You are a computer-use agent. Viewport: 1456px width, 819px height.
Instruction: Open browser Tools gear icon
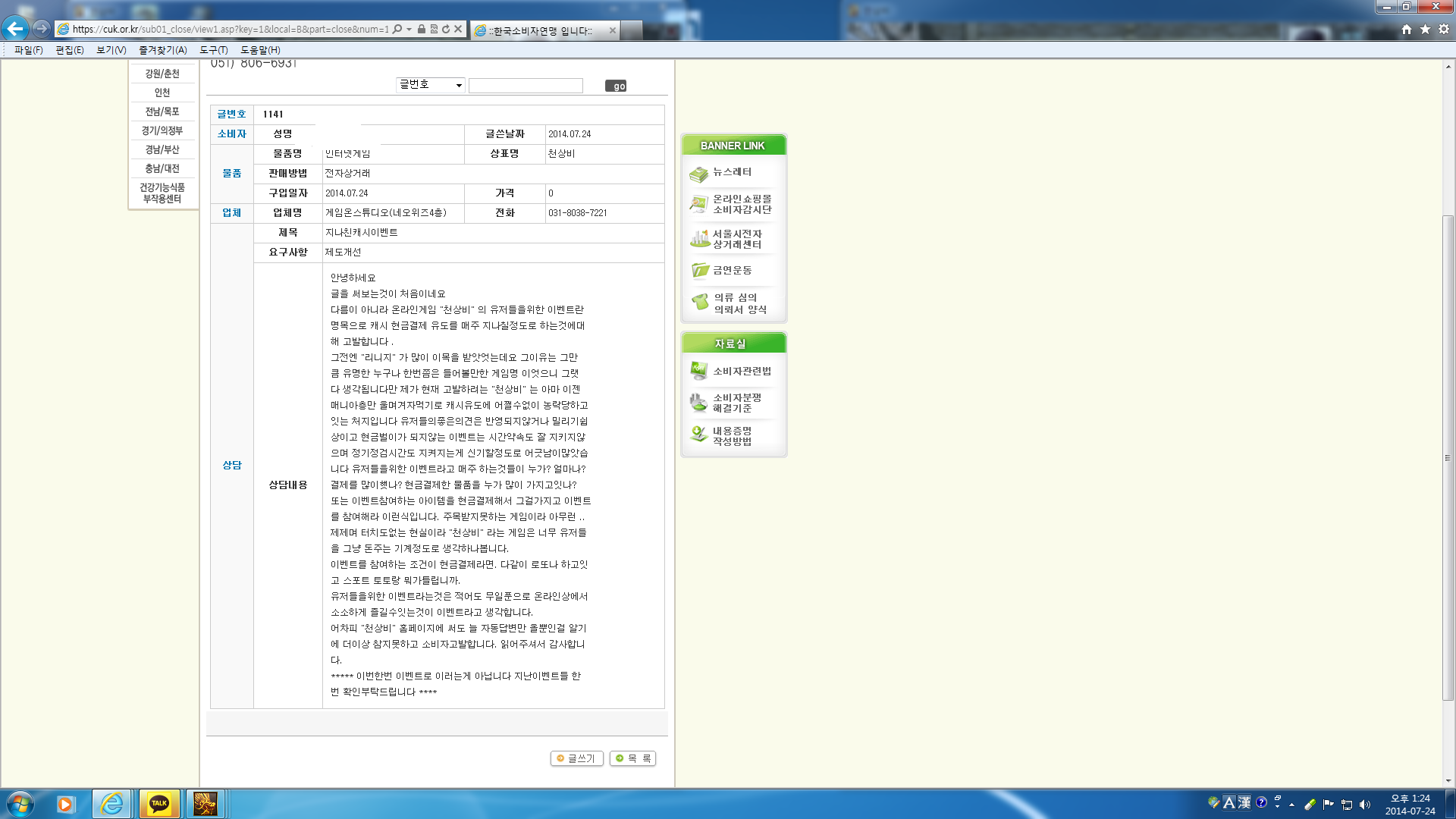click(1444, 29)
